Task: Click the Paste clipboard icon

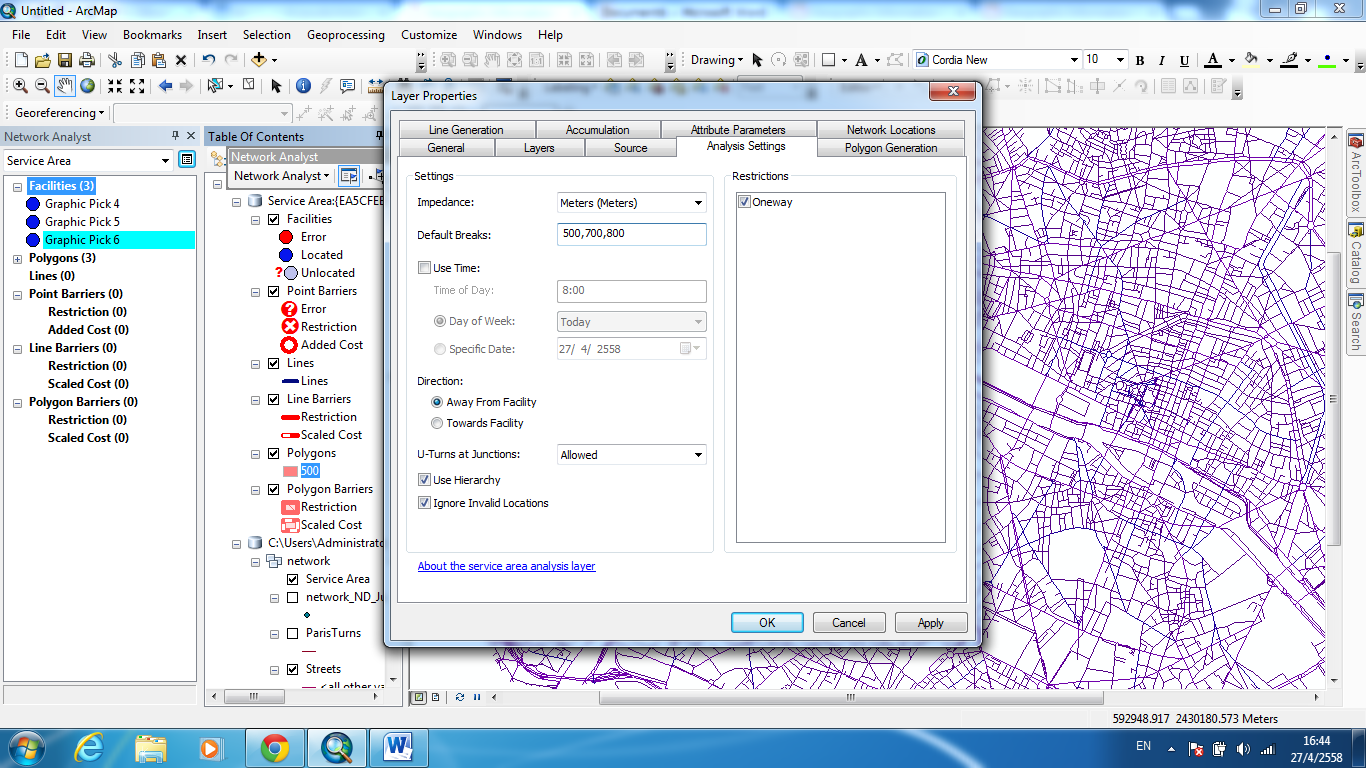Action: [x=159, y=60]
